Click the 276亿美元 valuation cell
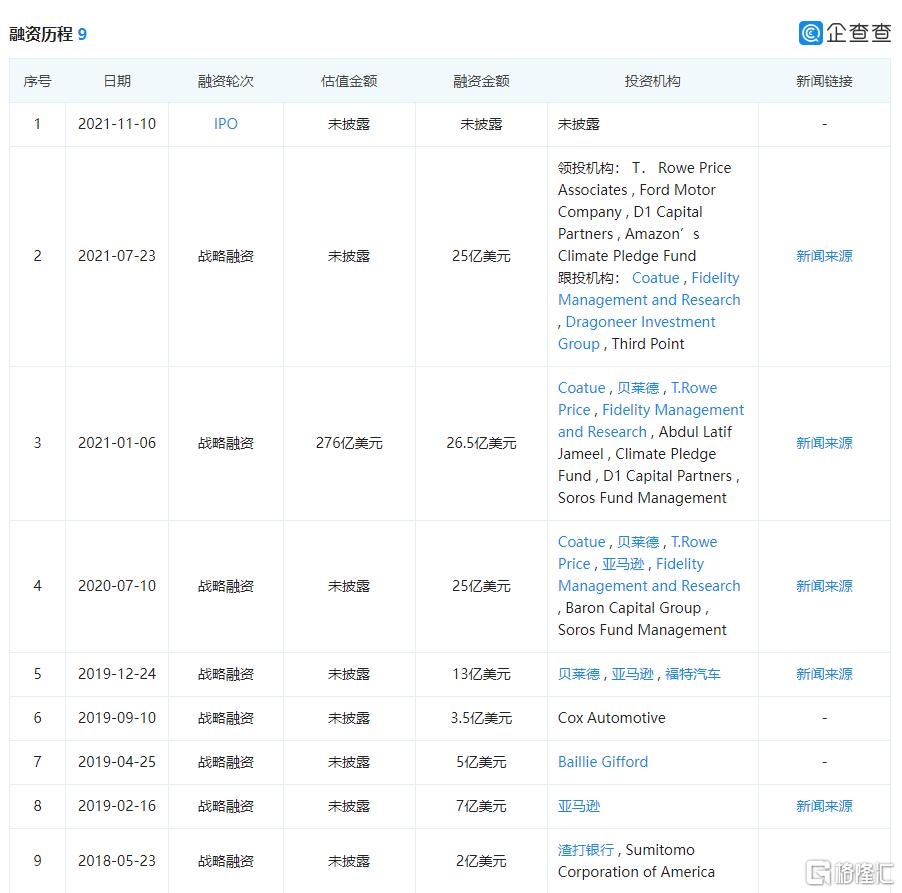This screenshot has height=893, width=902. coord(349,443)
